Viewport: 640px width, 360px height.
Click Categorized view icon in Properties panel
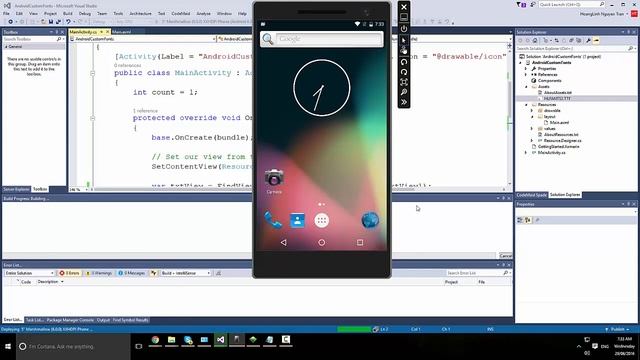click(x=520, y=220)
